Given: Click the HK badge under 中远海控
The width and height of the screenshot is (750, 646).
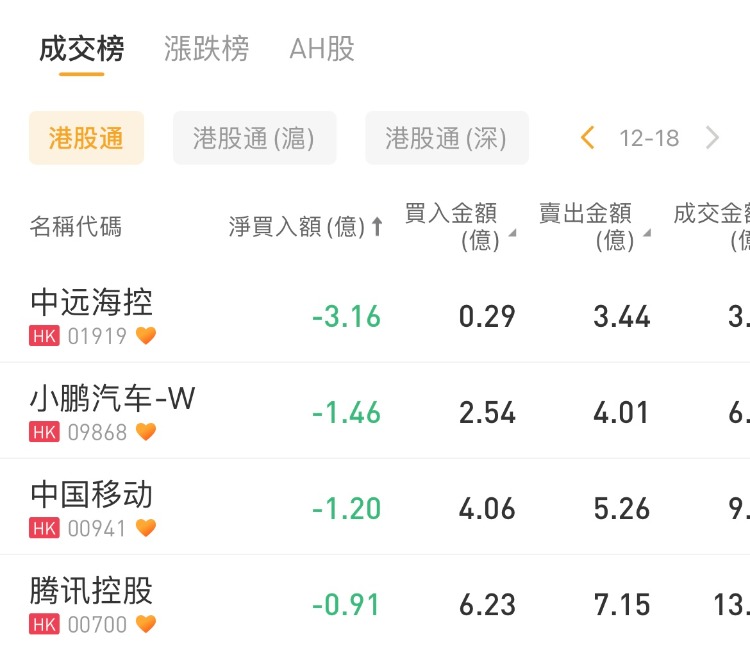Looking at the screenshot, I should click(x=44, y=336).
